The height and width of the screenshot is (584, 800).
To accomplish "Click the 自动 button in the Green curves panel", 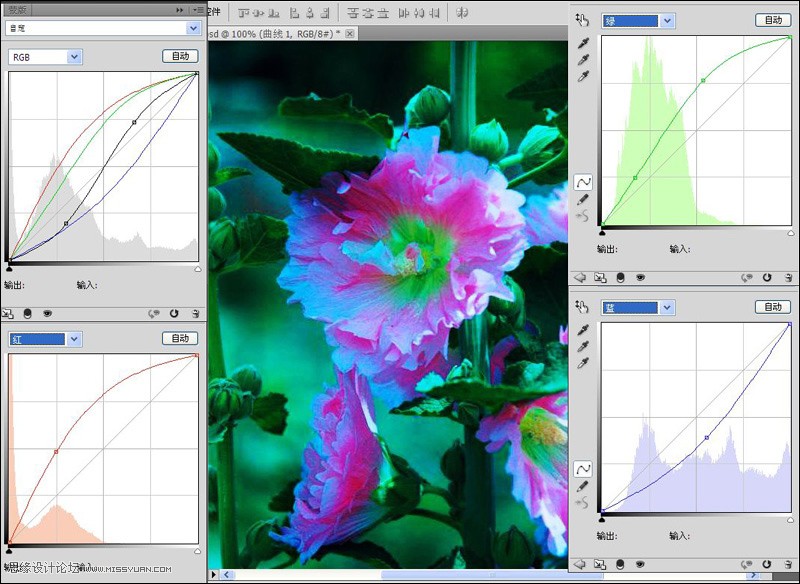I will (772, 20).
